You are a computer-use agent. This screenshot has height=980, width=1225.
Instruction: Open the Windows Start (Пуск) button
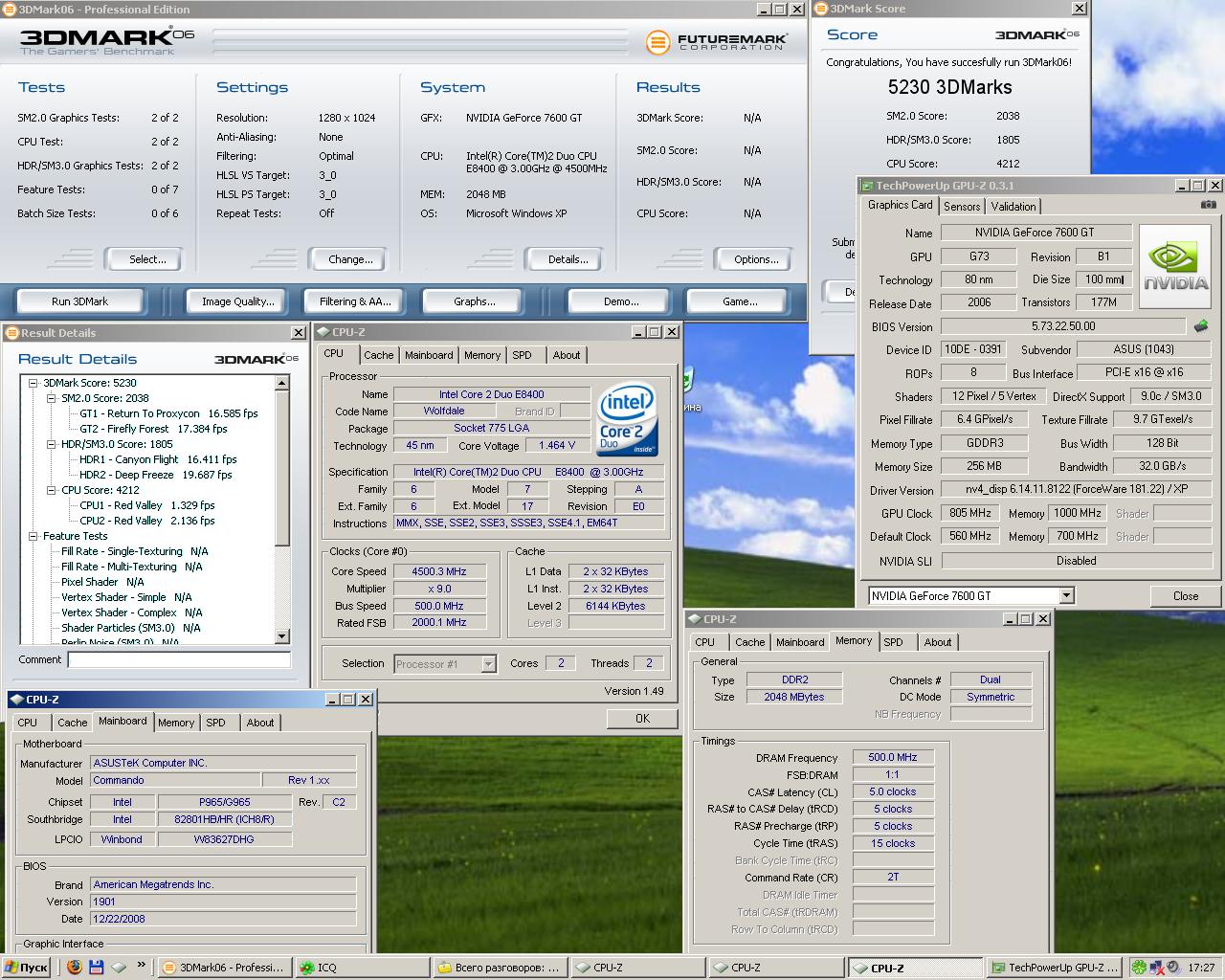(27, 968)
